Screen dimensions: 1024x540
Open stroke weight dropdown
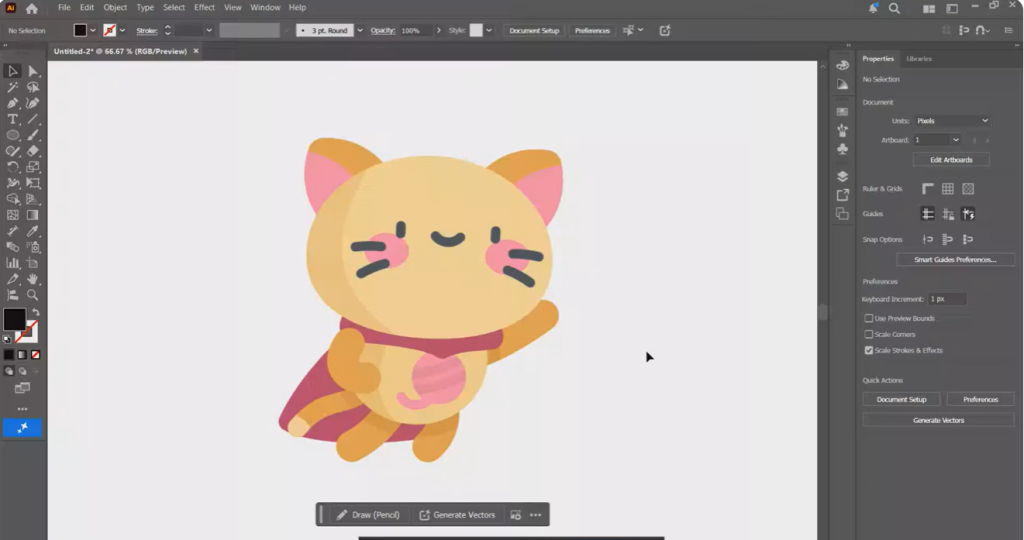click(x=209, y=31)
